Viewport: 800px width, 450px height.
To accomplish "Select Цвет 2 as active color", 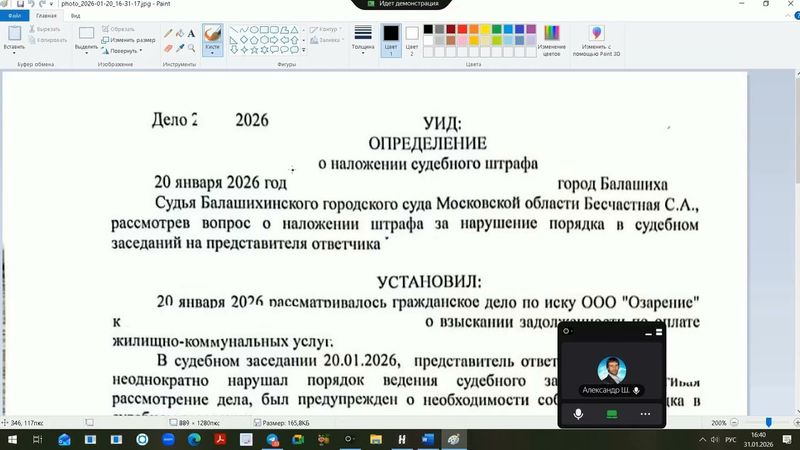I will click(x=412, y=40).
